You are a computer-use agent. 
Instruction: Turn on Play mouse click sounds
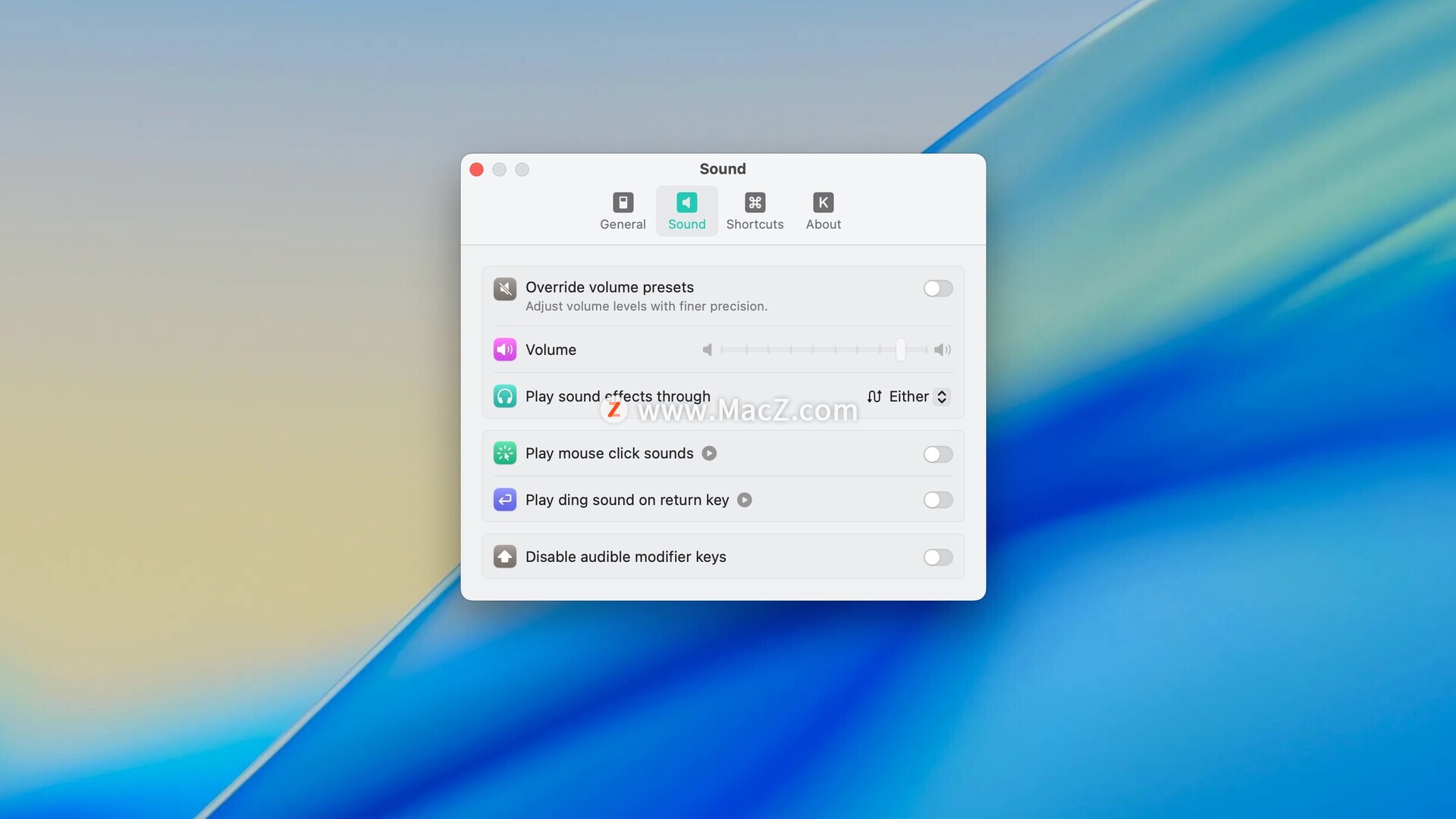[937, 454]
